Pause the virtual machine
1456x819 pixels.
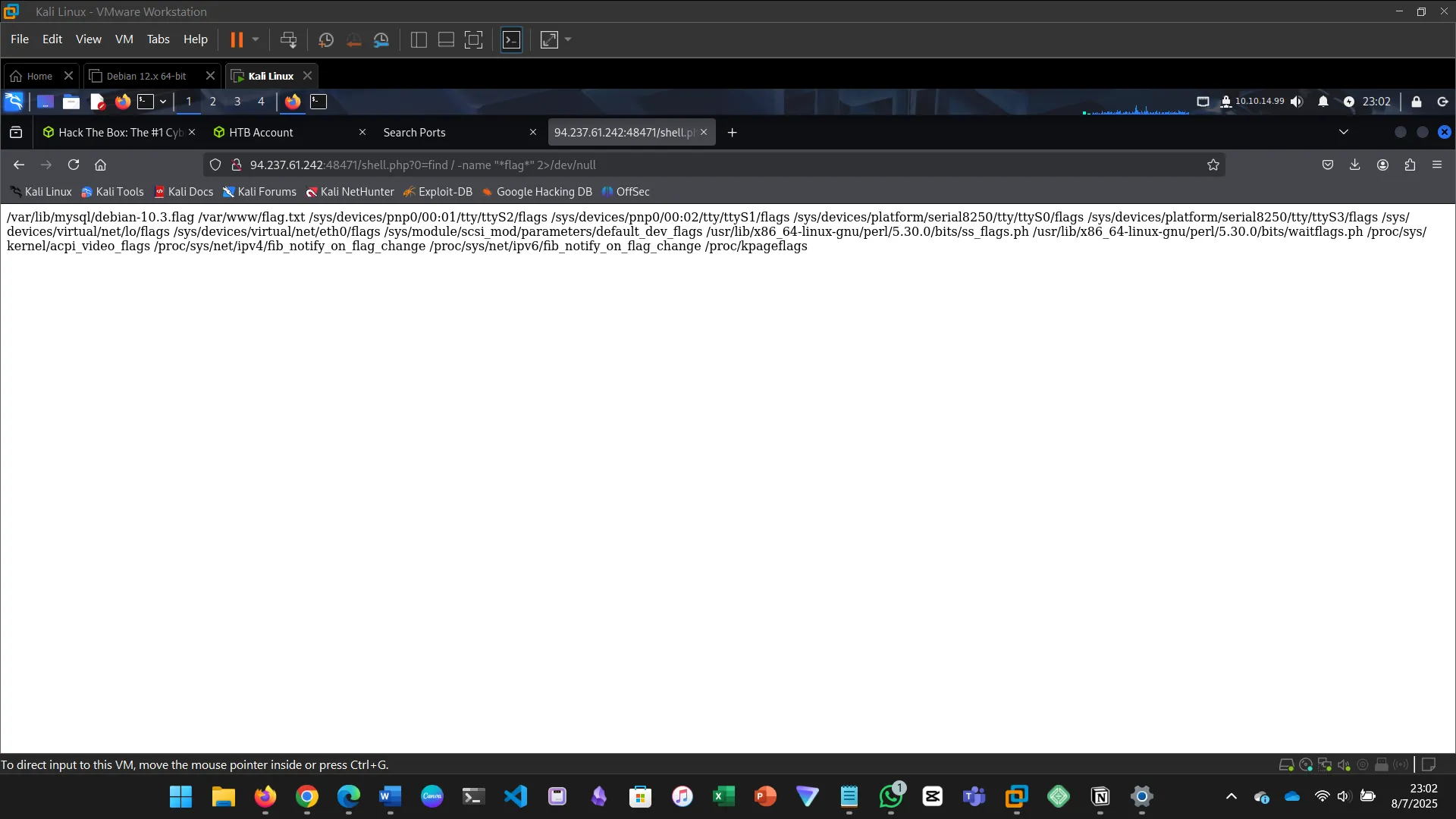237,39
